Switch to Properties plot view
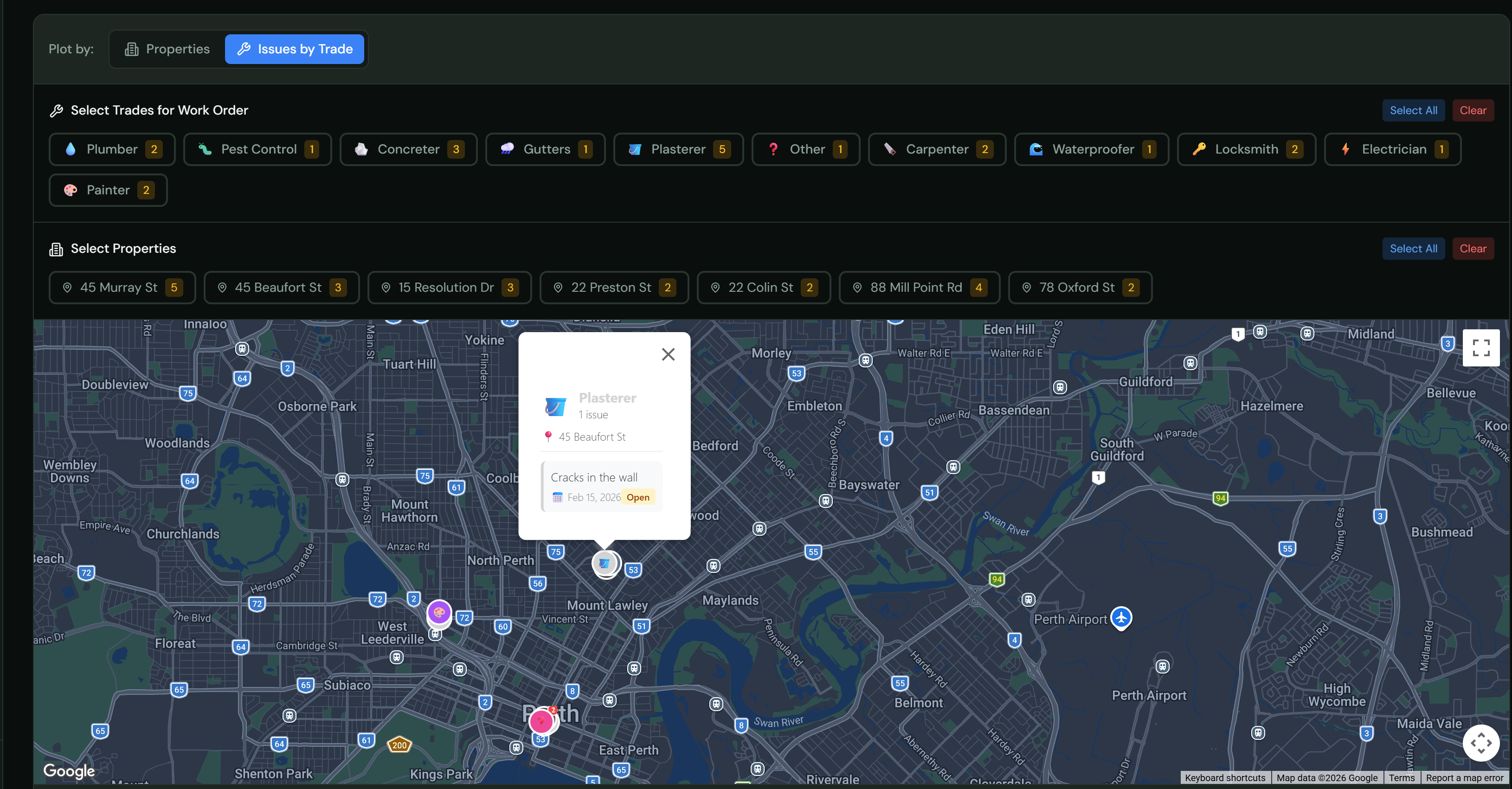Image resolution: width=1512 pixels, height=789 pixels. pyautogui.click(x=167, y=49)
